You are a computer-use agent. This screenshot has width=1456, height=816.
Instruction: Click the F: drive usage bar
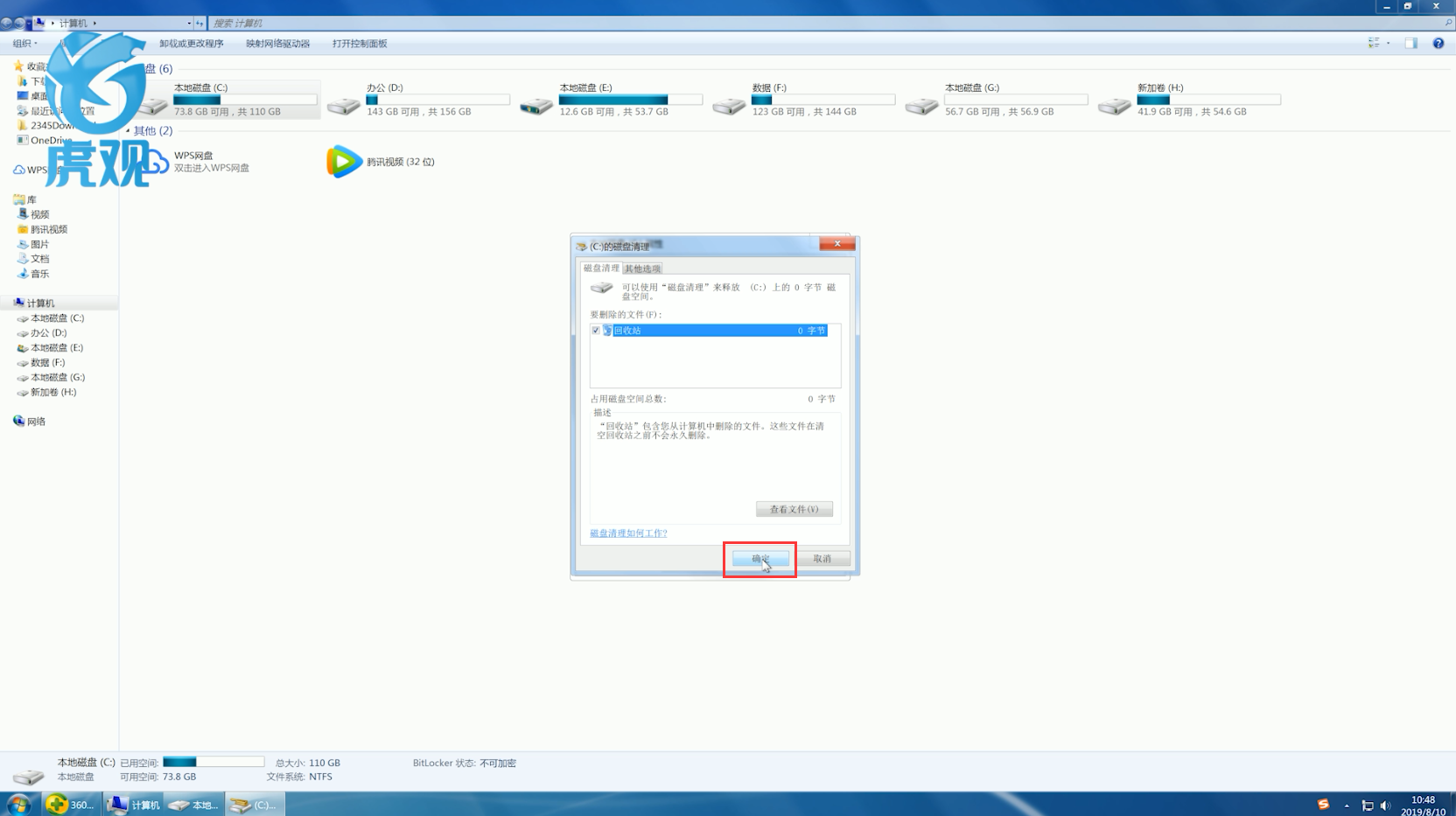[x=823, y=100]
